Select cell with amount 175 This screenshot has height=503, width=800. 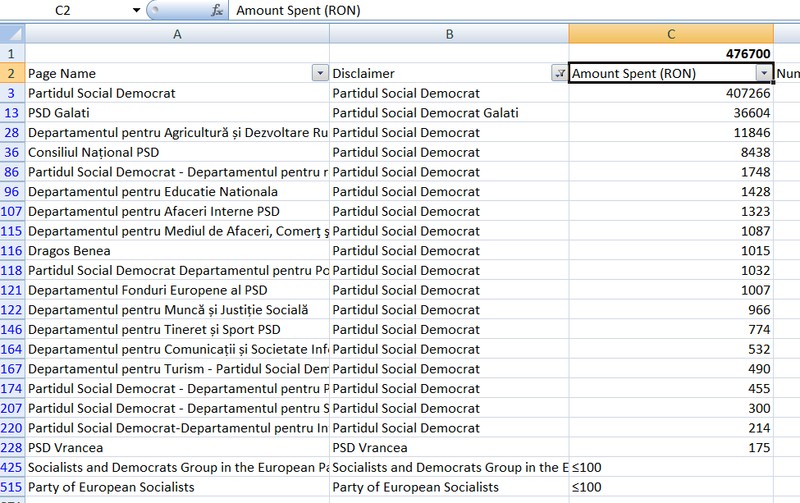[671, 448]
